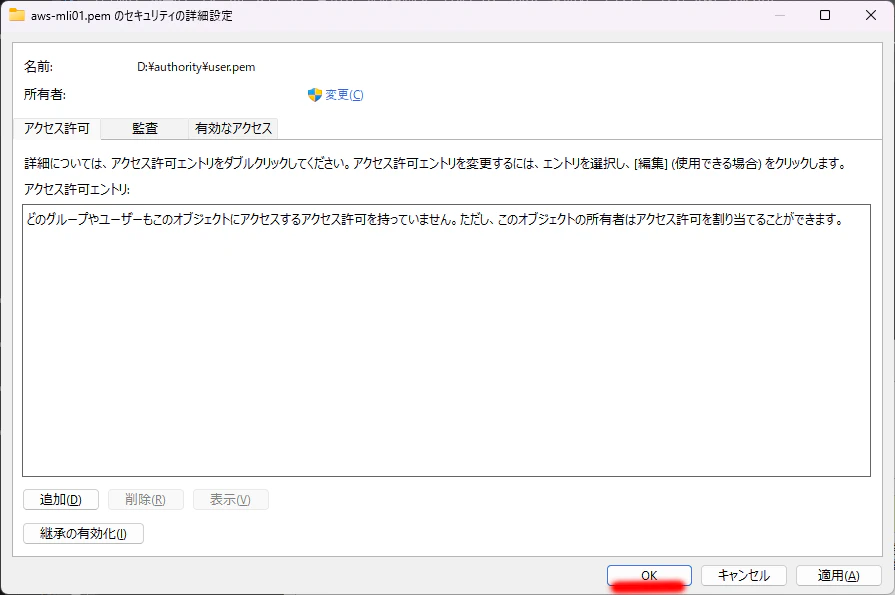Click the 削除(R) button
This screenshot has width=895, height=595.
[146, 500]
